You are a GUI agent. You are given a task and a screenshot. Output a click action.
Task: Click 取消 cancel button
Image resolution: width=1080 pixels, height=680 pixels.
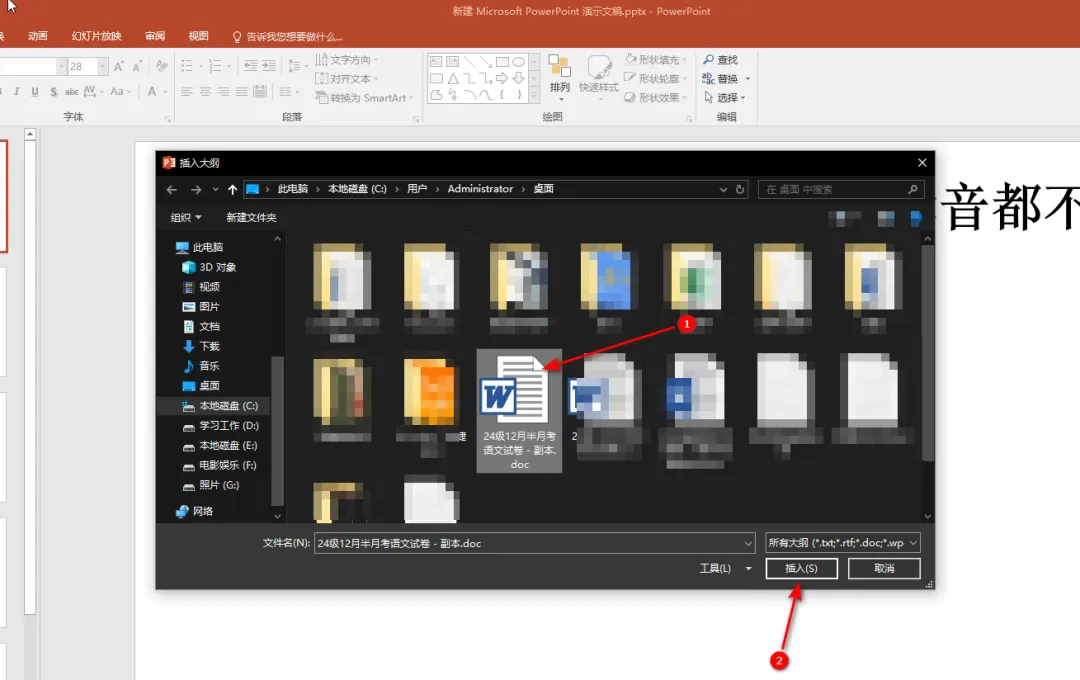884,568
